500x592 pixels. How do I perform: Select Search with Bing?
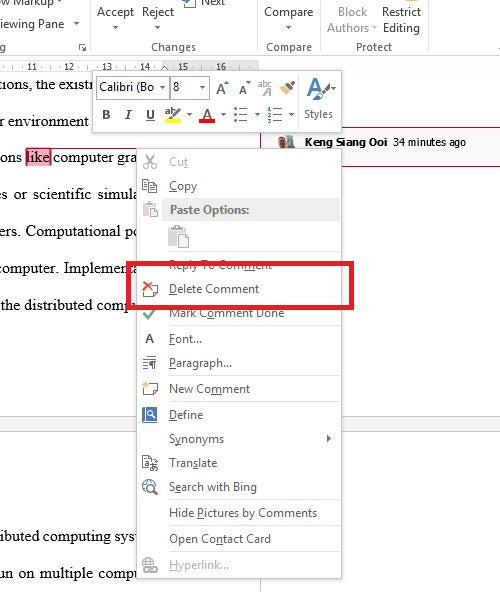[x=239, y=487]
